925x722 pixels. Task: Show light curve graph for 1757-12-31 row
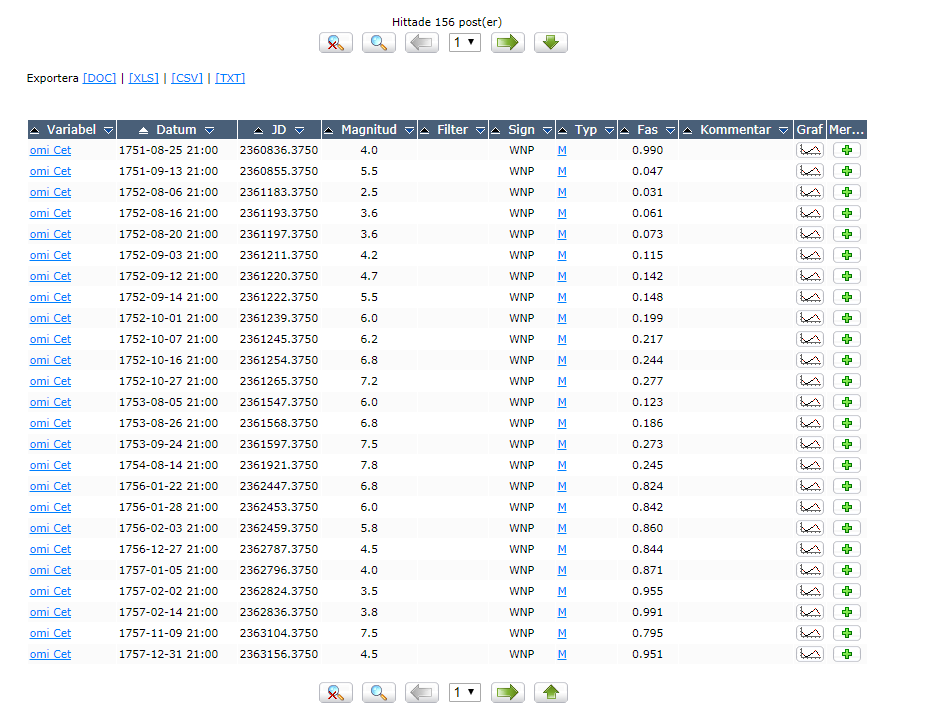pyautogui.click(x=809, y=654)
